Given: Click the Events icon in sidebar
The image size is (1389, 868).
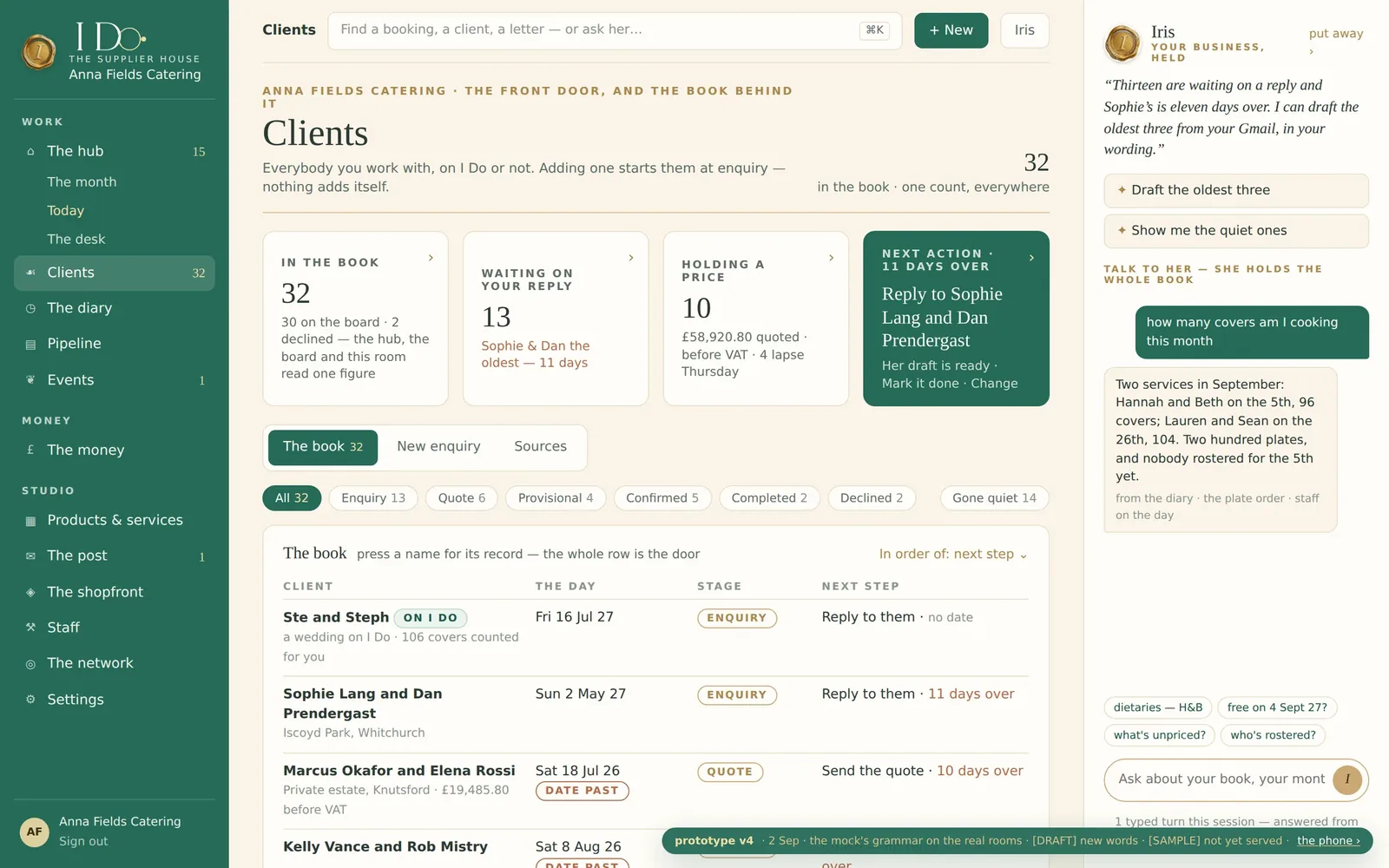Looking at the screenshot, I should pyautogui.click(x=30, y=380).
